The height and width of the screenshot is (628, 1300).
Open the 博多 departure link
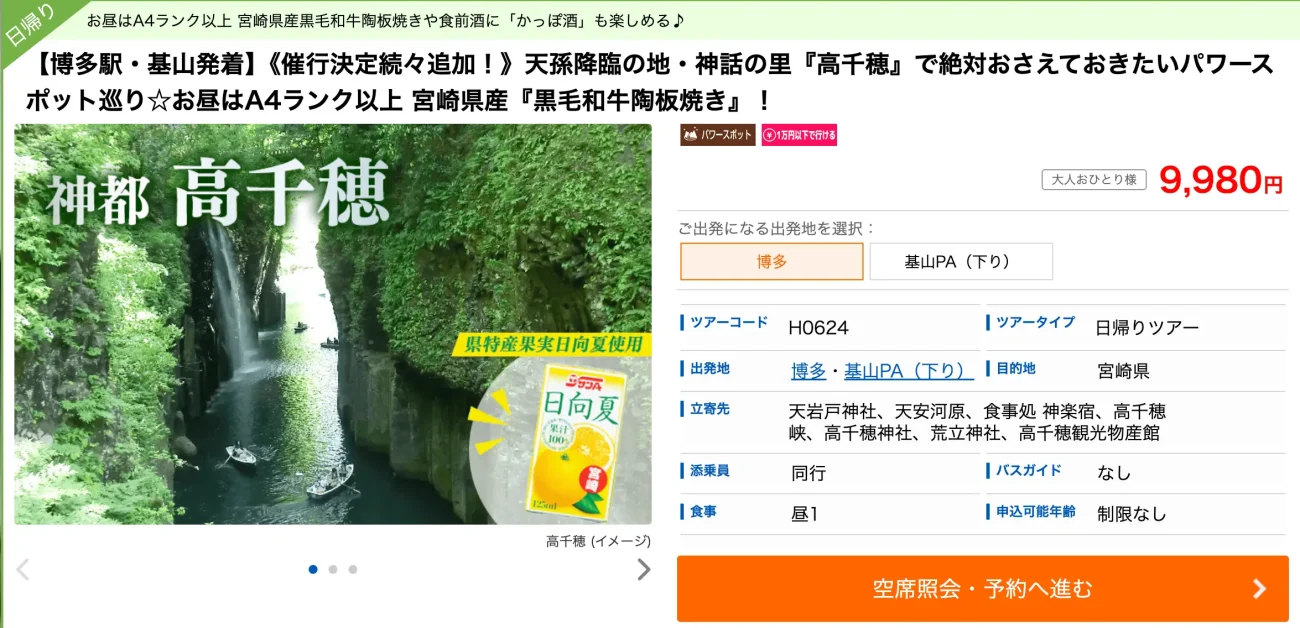808,371
